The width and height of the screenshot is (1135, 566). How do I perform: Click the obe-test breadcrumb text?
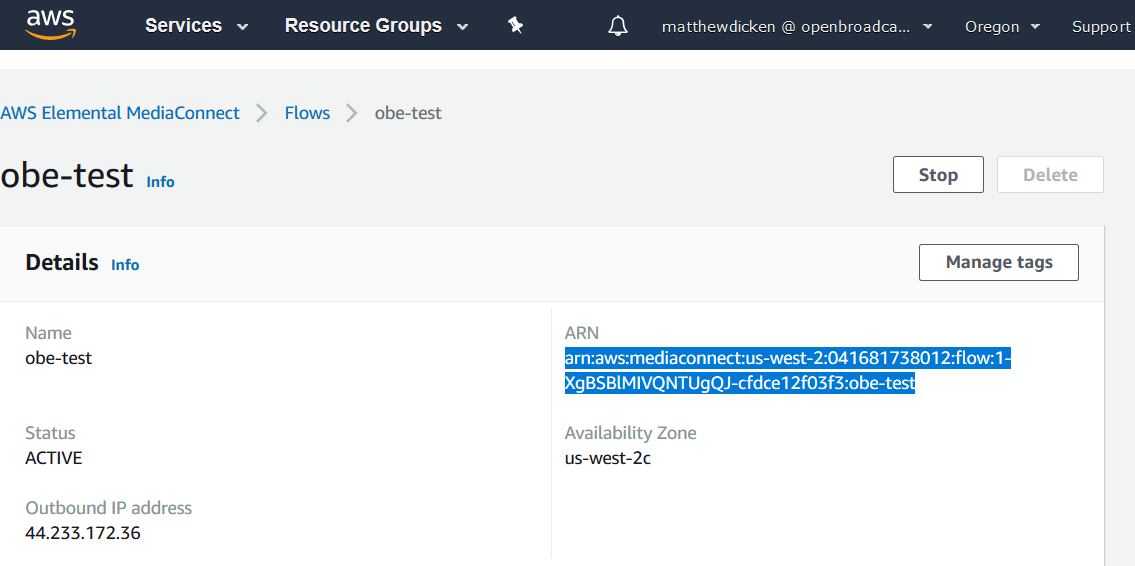pyautogui.click(x=408, y=113)
